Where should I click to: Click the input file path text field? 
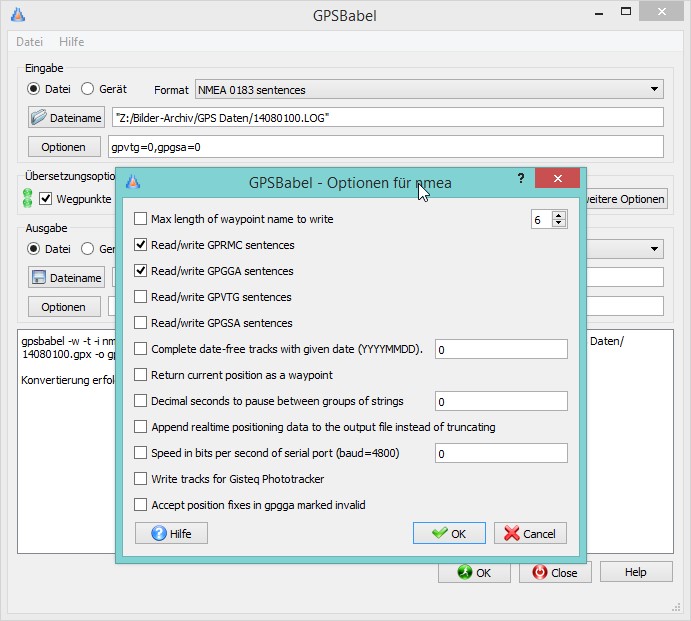386,117
